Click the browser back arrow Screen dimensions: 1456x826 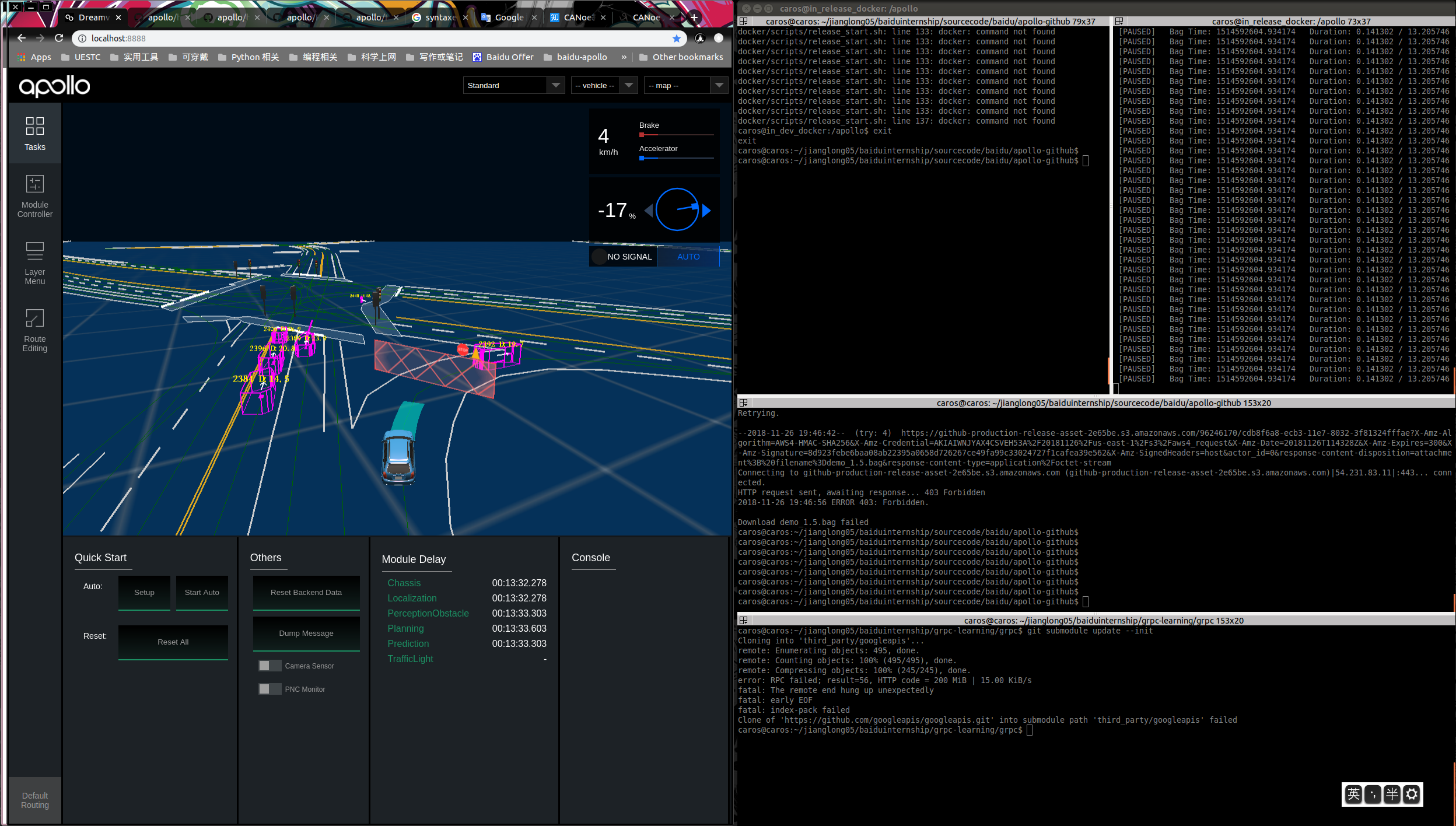click(x=22, y=38)
